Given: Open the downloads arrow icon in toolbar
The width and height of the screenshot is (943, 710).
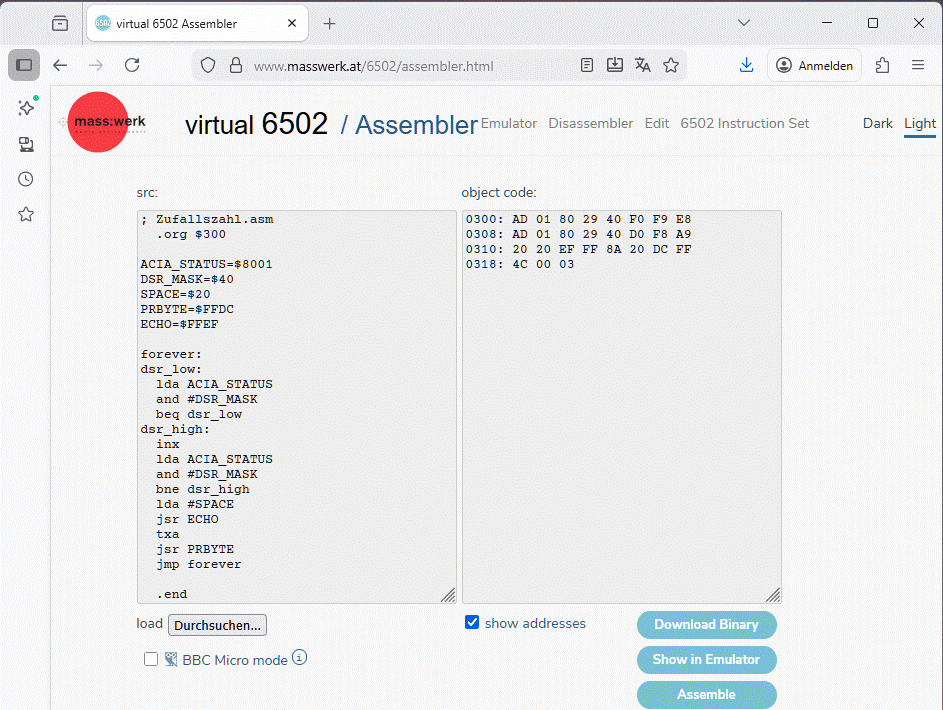Looking at the screenshot, I should [x=746, y=65].
